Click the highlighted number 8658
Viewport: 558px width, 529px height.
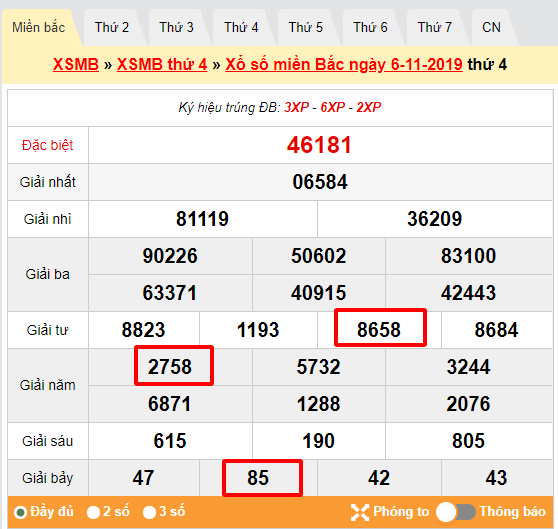(x=380, y=328)
